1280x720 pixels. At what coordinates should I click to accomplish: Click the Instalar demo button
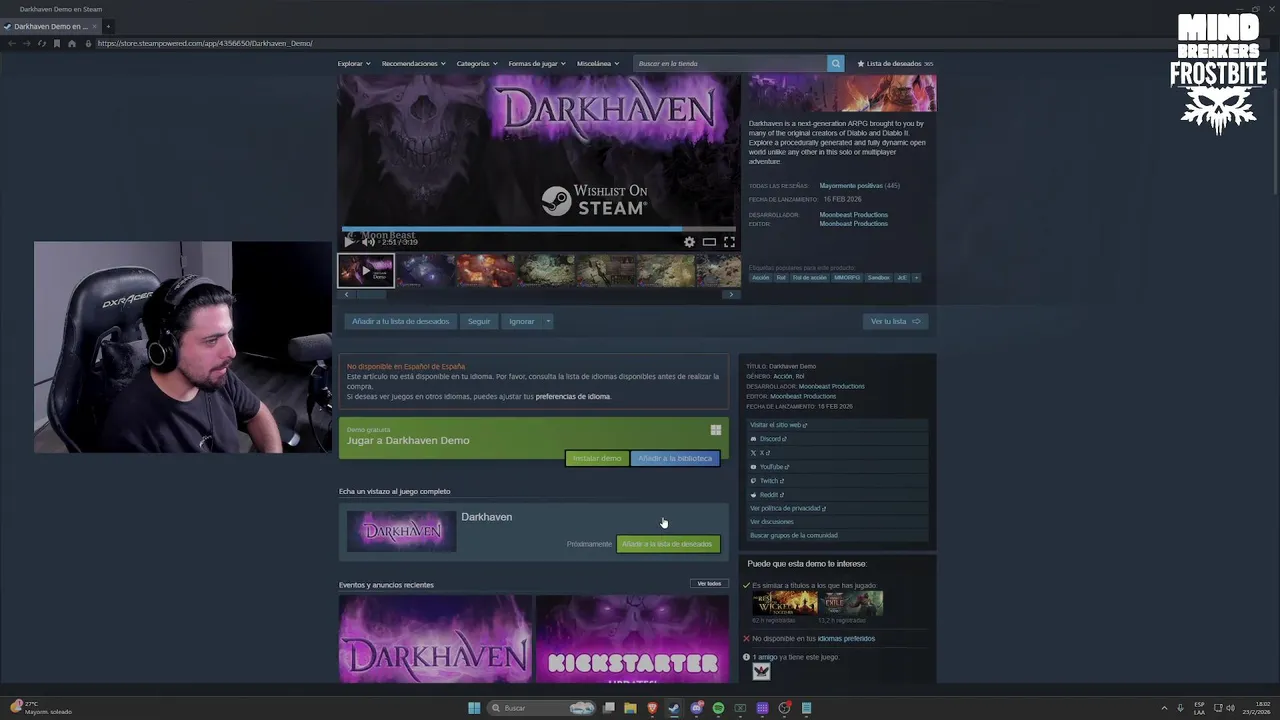[597, 458]
